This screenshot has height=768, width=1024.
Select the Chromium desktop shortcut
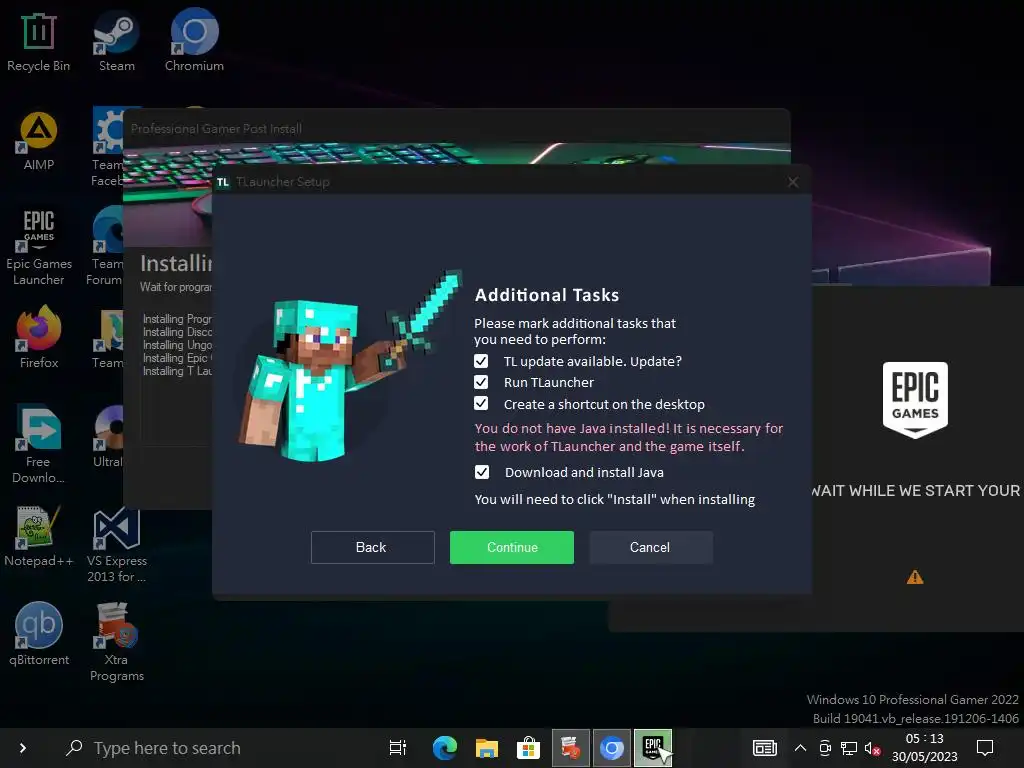[194, 42]
